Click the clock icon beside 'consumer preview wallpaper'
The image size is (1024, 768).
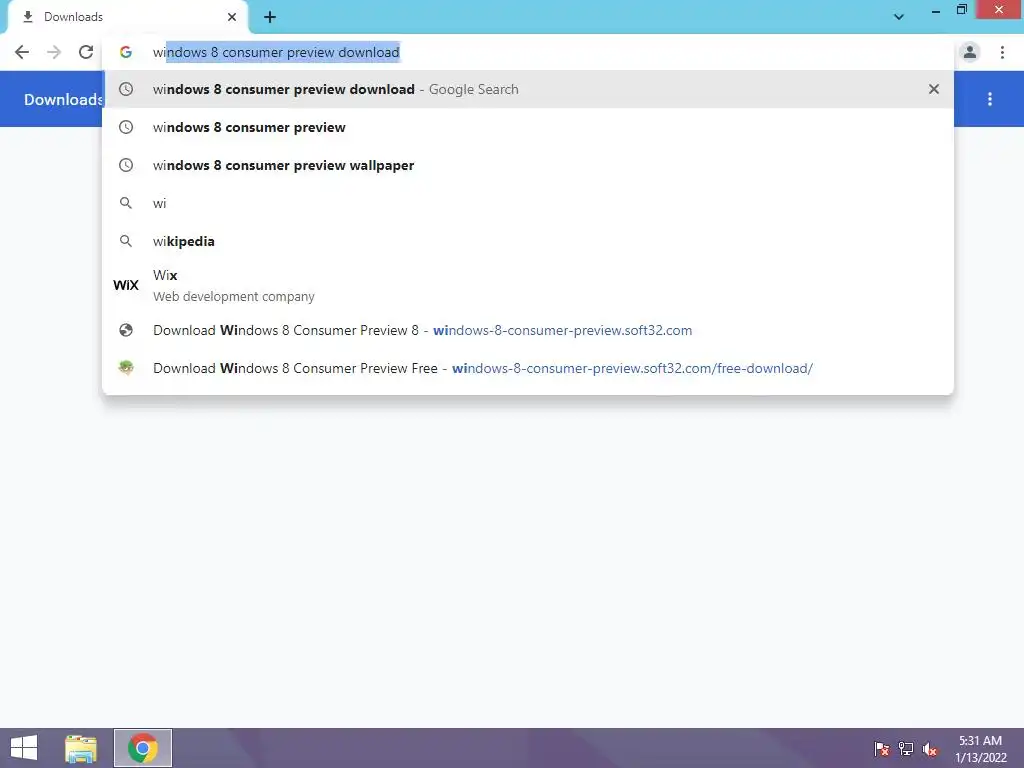126,165
